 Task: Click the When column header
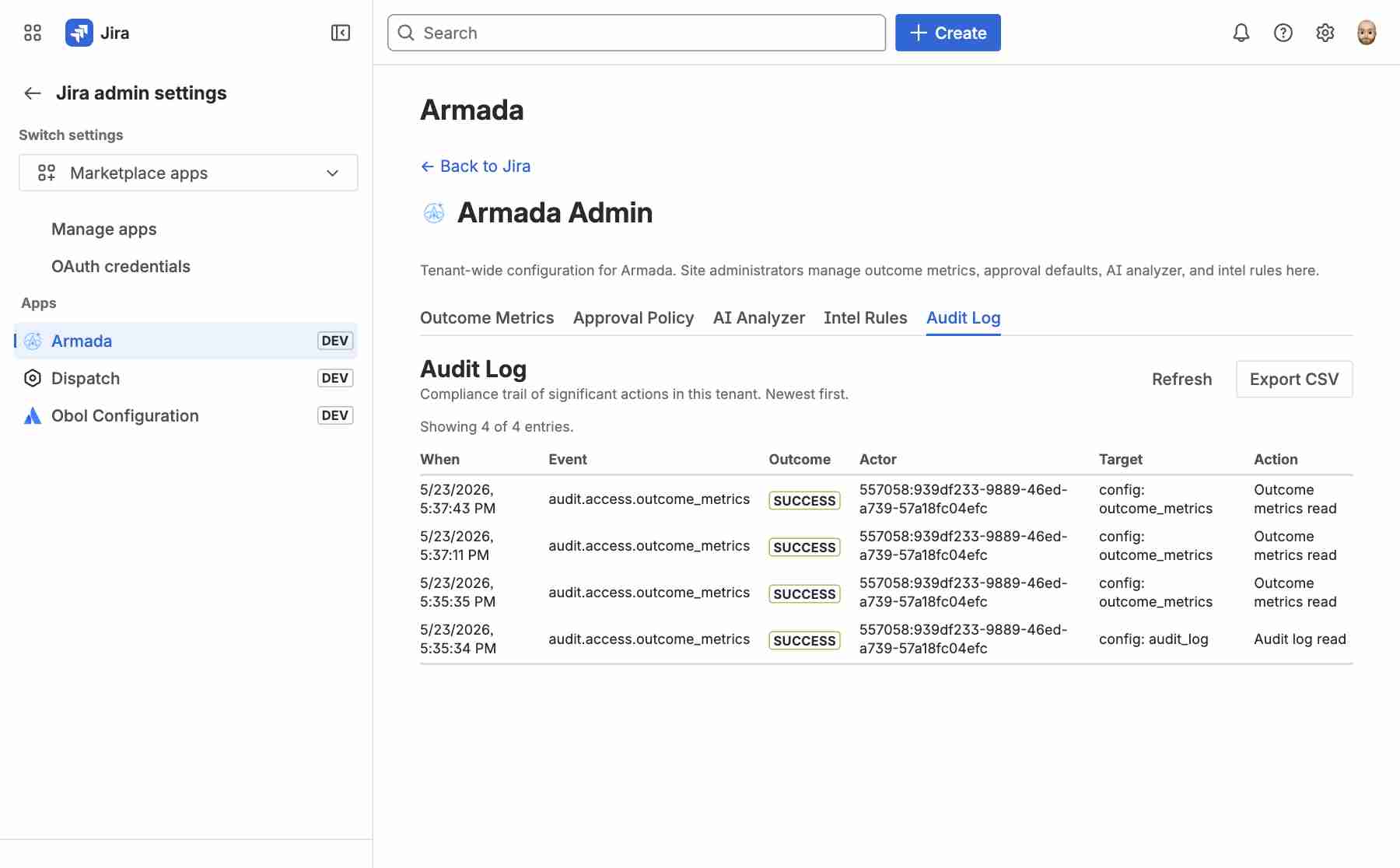[439, 459]
